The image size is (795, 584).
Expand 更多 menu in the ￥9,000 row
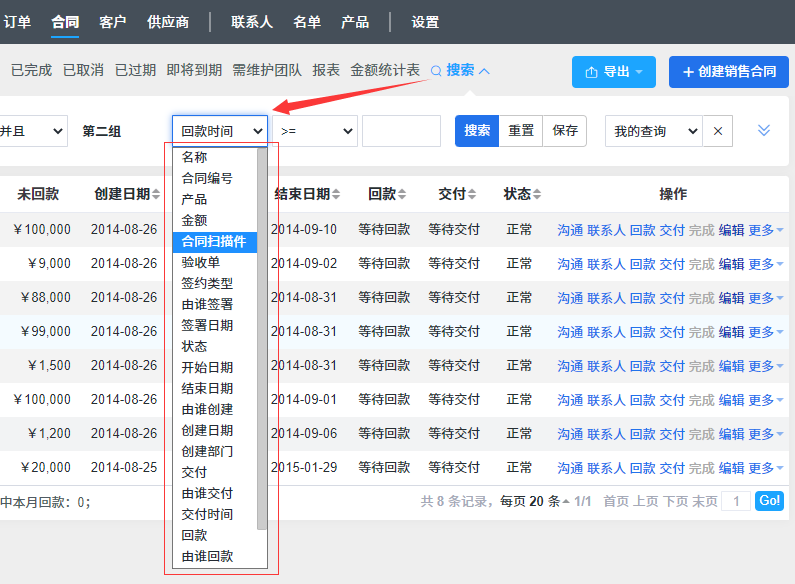(765, 264)
